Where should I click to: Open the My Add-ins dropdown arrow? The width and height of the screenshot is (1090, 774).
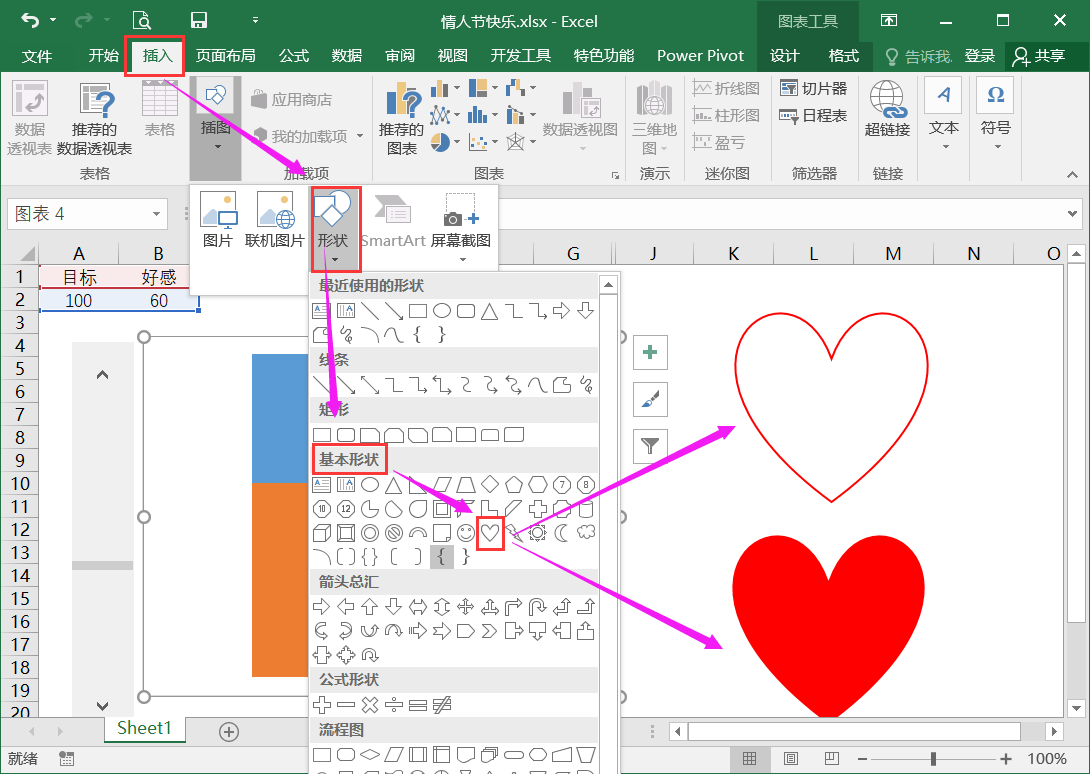pos(360,136)
